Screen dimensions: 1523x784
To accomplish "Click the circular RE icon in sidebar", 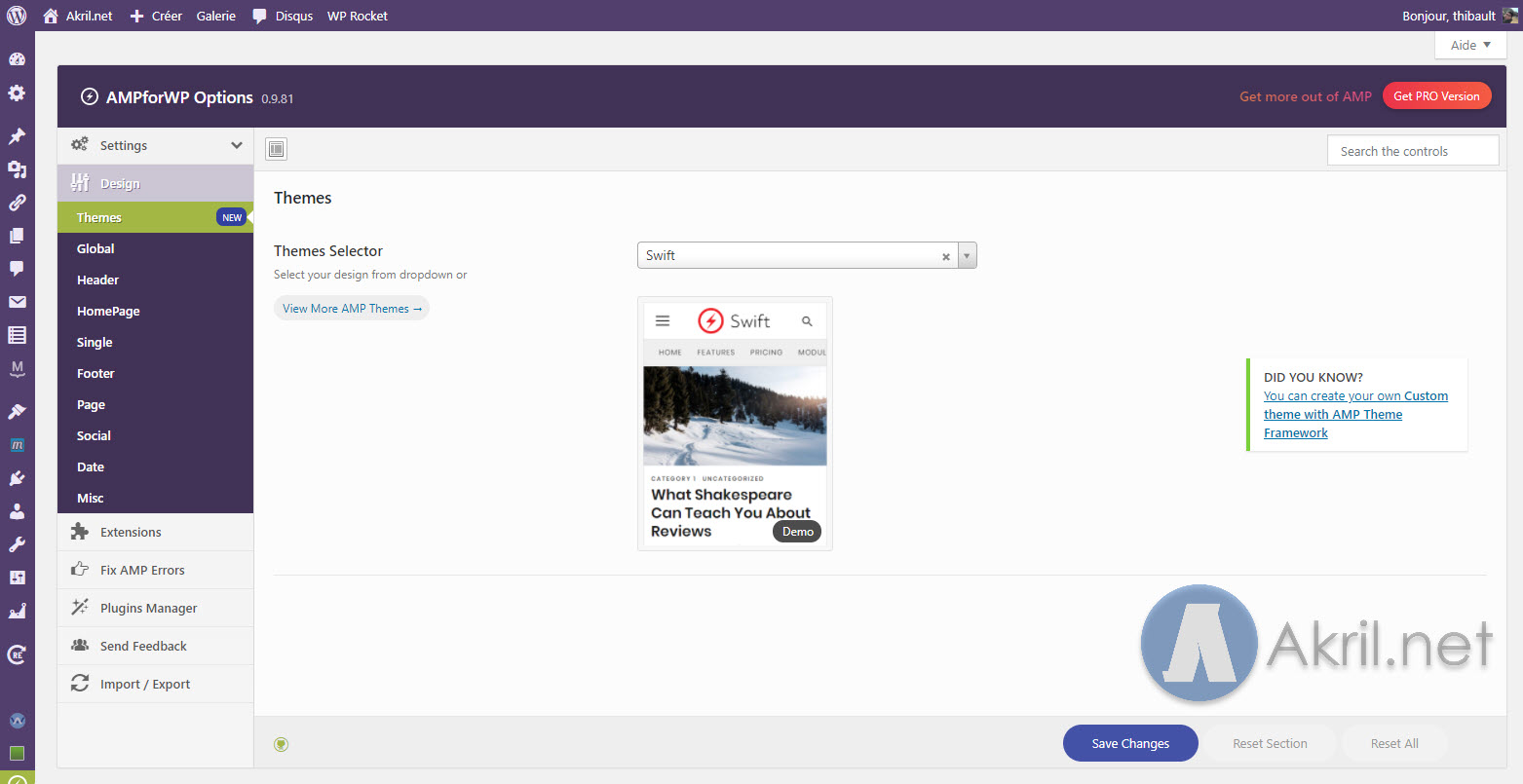I will pos(17,654).
